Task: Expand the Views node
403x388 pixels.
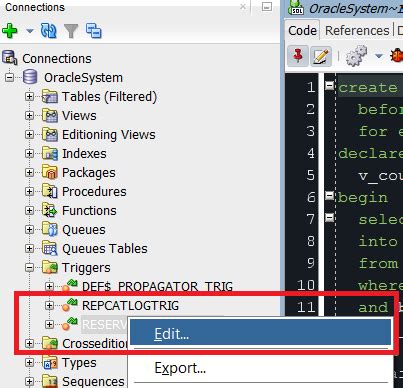Action: [x=29, y=115]
